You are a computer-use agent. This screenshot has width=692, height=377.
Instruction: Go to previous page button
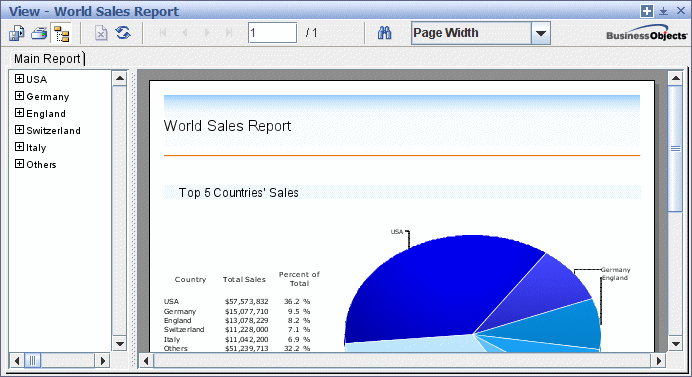[185, 33]
